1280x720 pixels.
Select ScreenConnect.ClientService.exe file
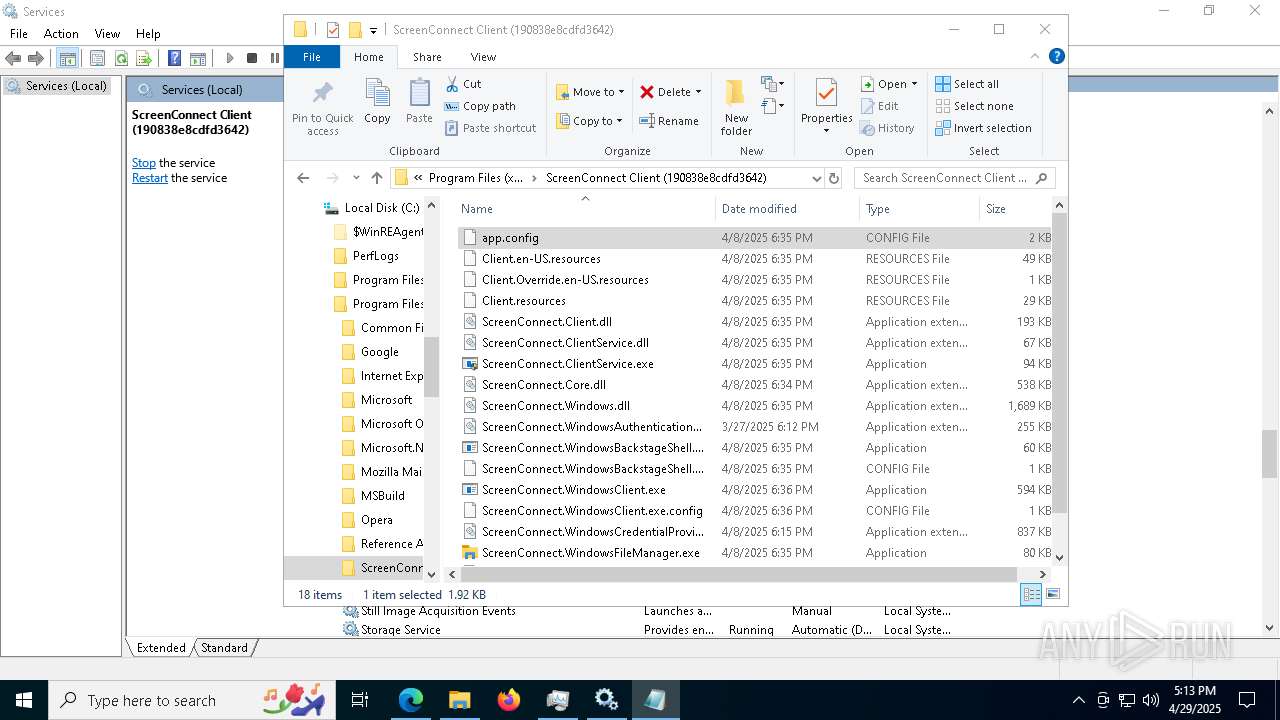[567, 364]
